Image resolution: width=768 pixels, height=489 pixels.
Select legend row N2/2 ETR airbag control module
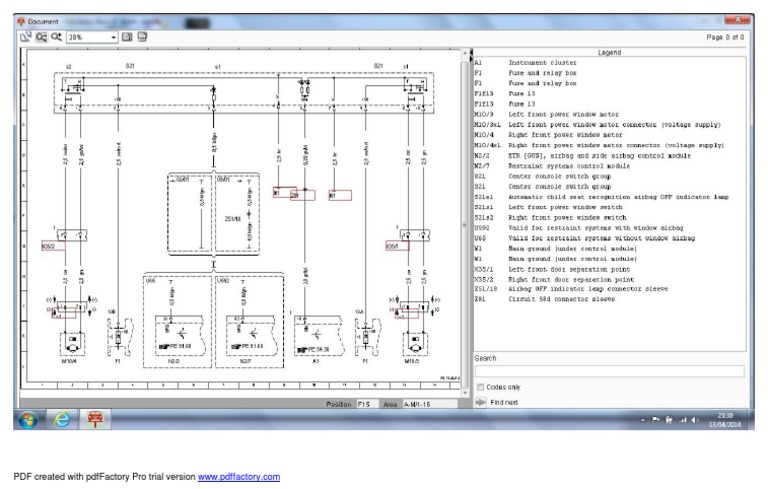click(x=609, y=156)
